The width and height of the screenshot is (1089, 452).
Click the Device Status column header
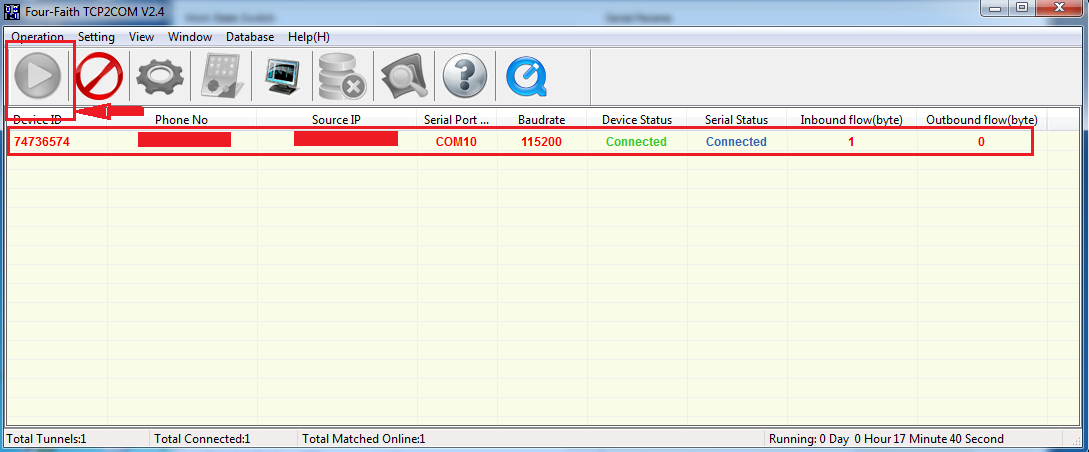click(x=637, y=119)
